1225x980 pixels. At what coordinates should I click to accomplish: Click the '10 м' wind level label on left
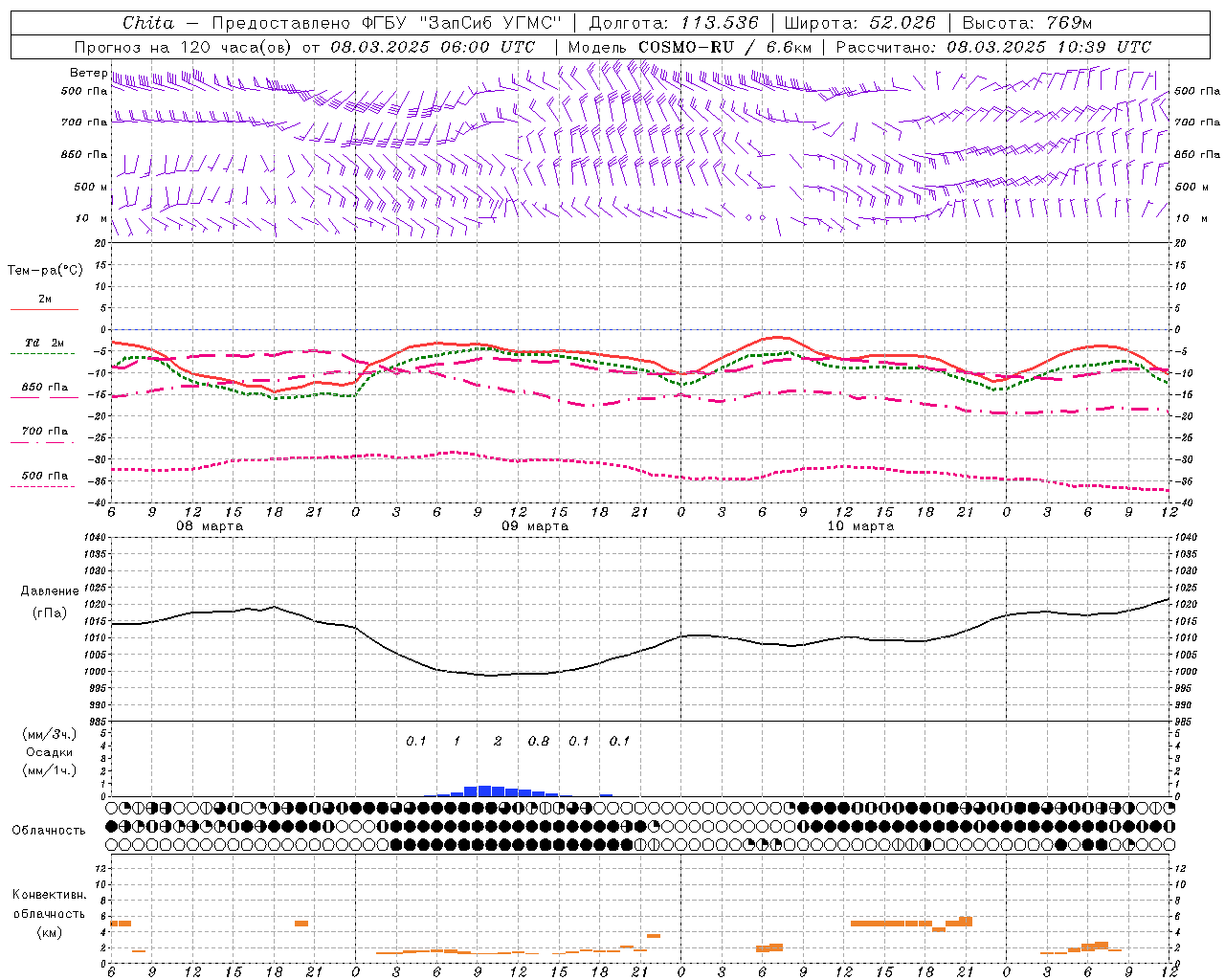pyautogui.click(x=91, y=218)
